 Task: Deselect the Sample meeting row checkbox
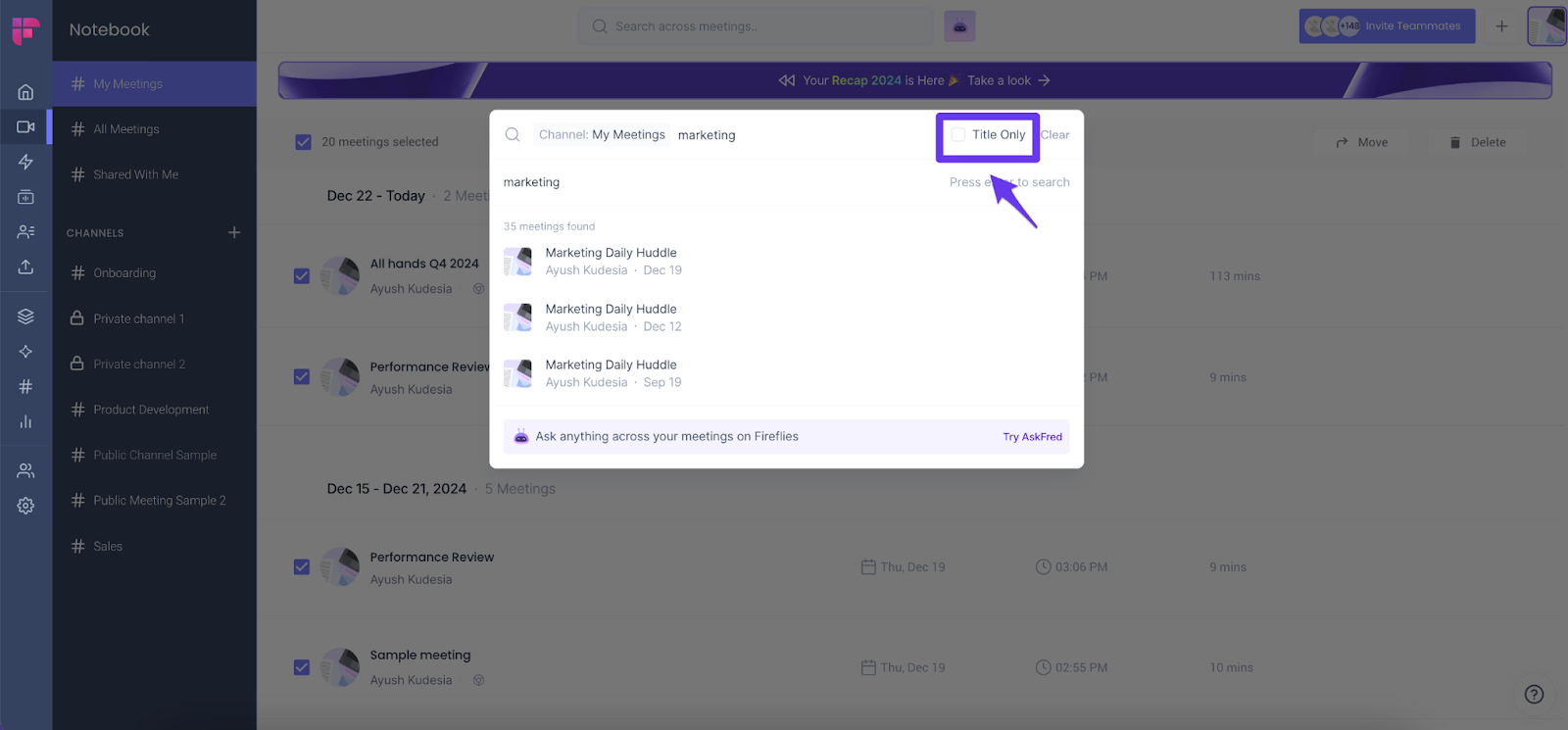[x=302, y=667]
